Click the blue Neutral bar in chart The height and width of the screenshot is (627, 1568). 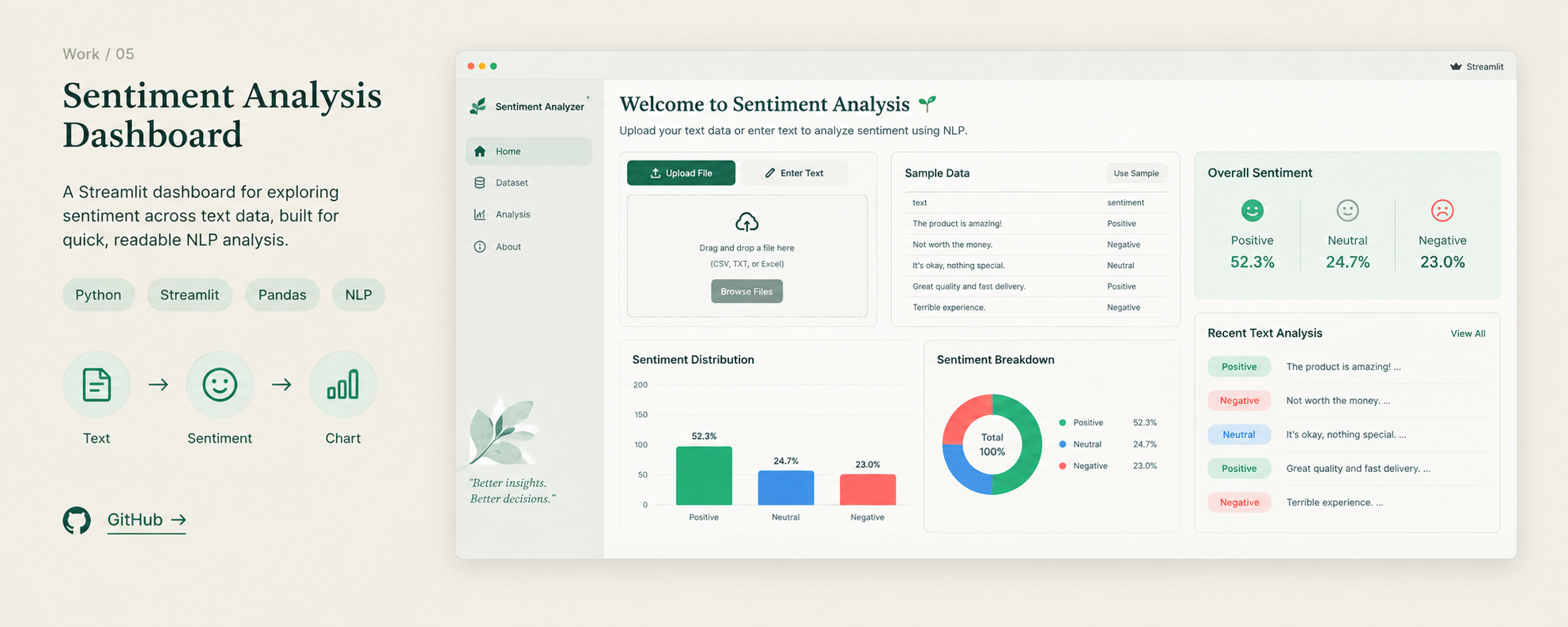(786, 488)
